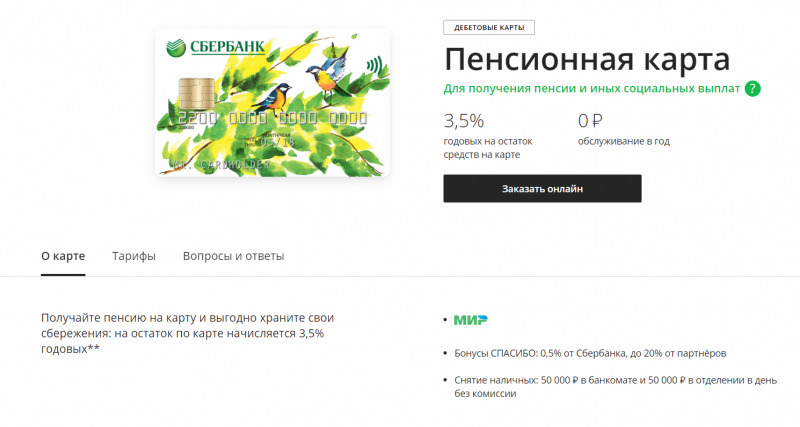Click the 3,5% annual interest figure

pos(464,121)
